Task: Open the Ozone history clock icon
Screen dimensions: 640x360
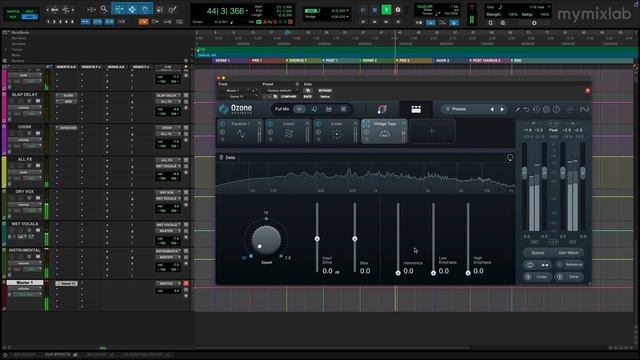Action: click(x=536, y=109)
